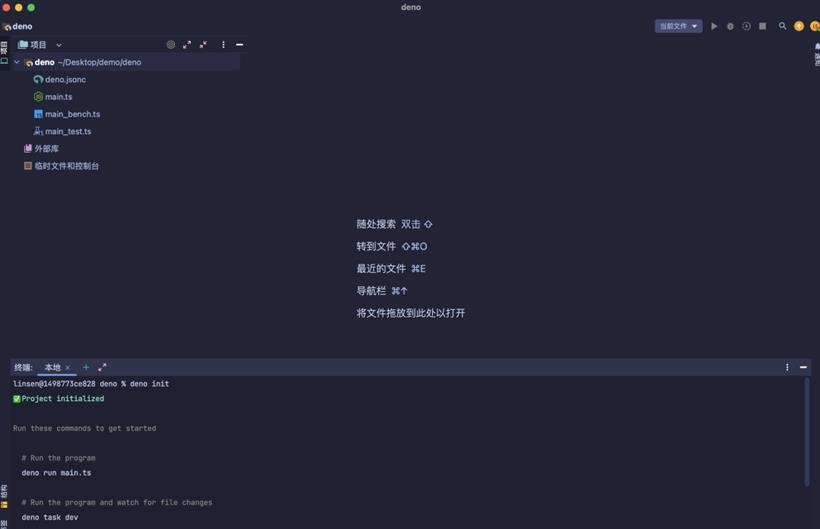Click 'deno run main.ts' terminal text
Screen dimensions: 820x529
click(x=56, y=473)
